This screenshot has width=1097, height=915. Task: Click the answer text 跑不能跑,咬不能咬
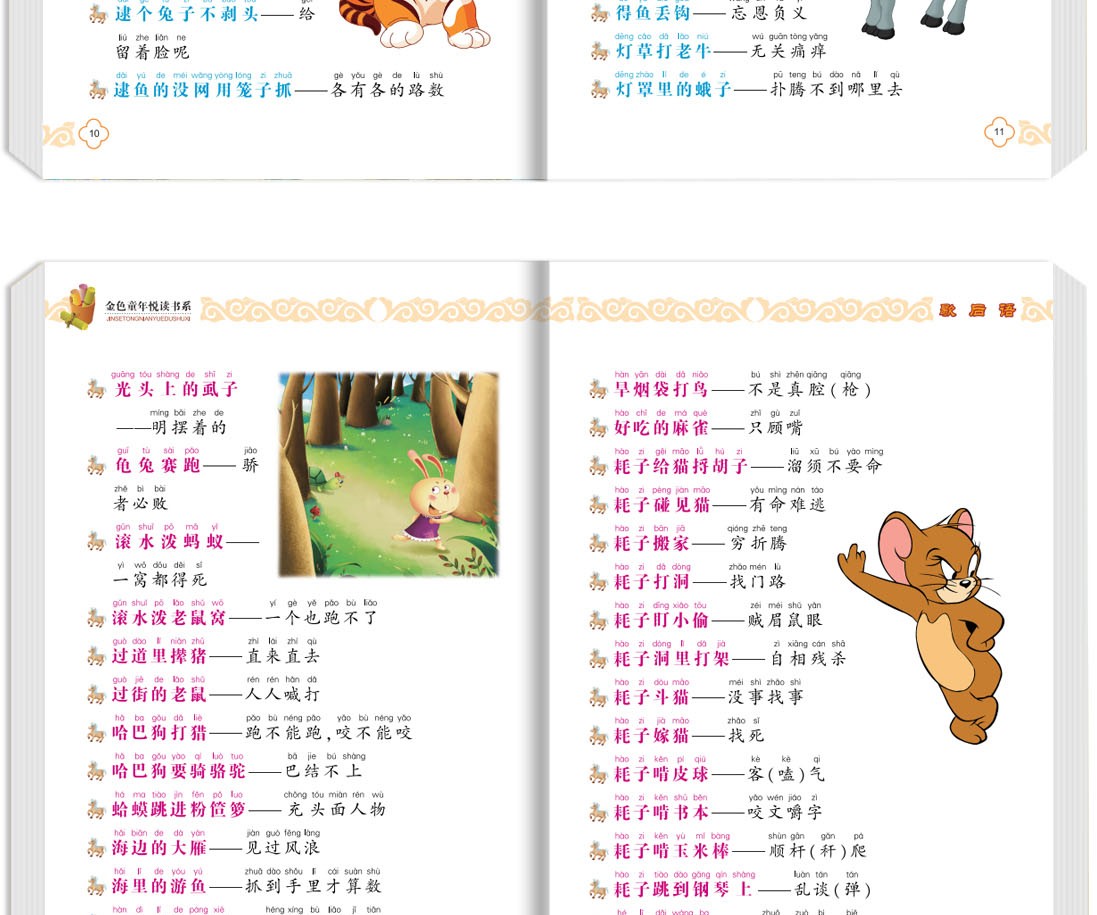pos(329,732)
